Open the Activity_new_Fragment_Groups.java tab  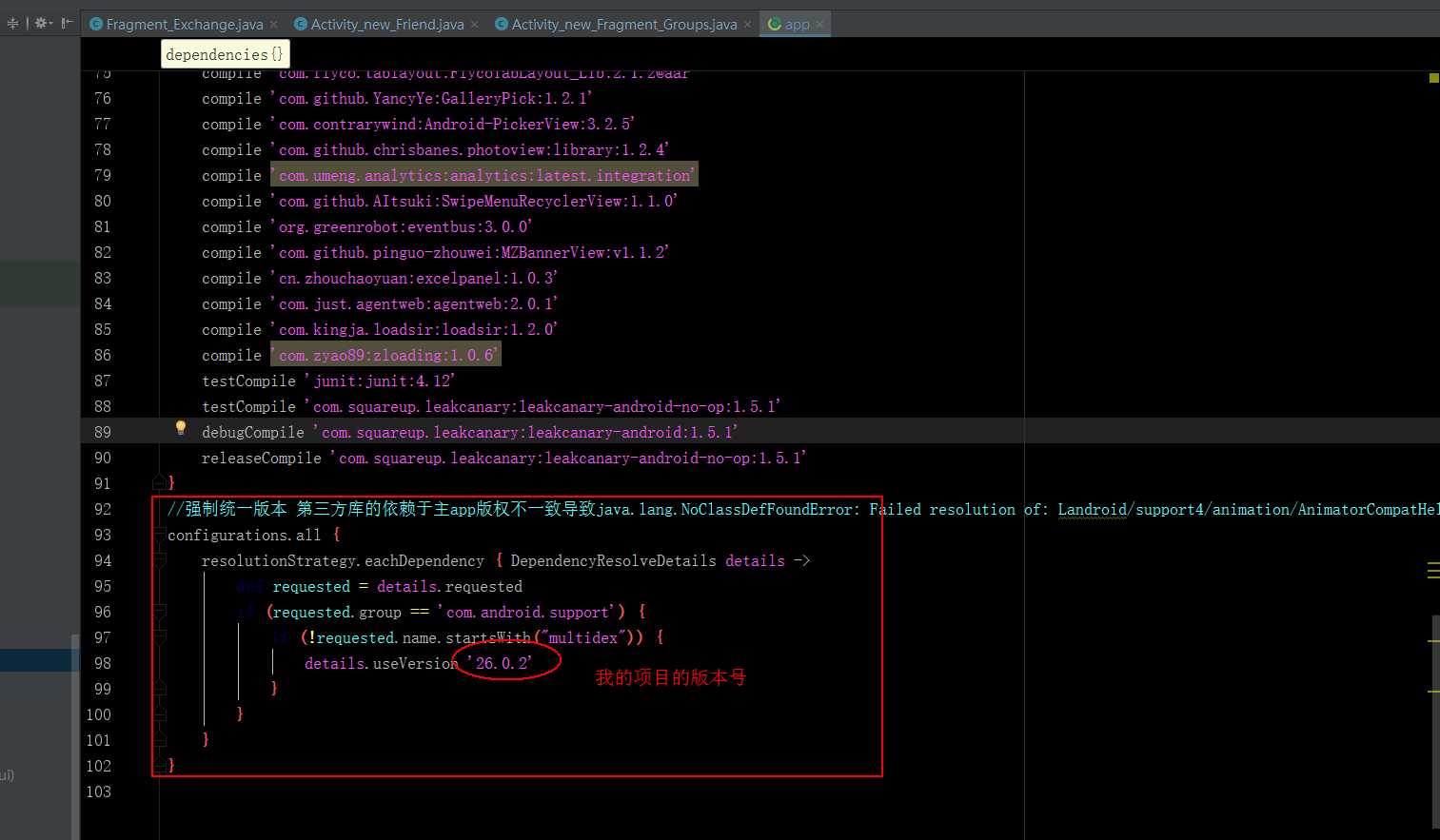(x=623, y=25)
